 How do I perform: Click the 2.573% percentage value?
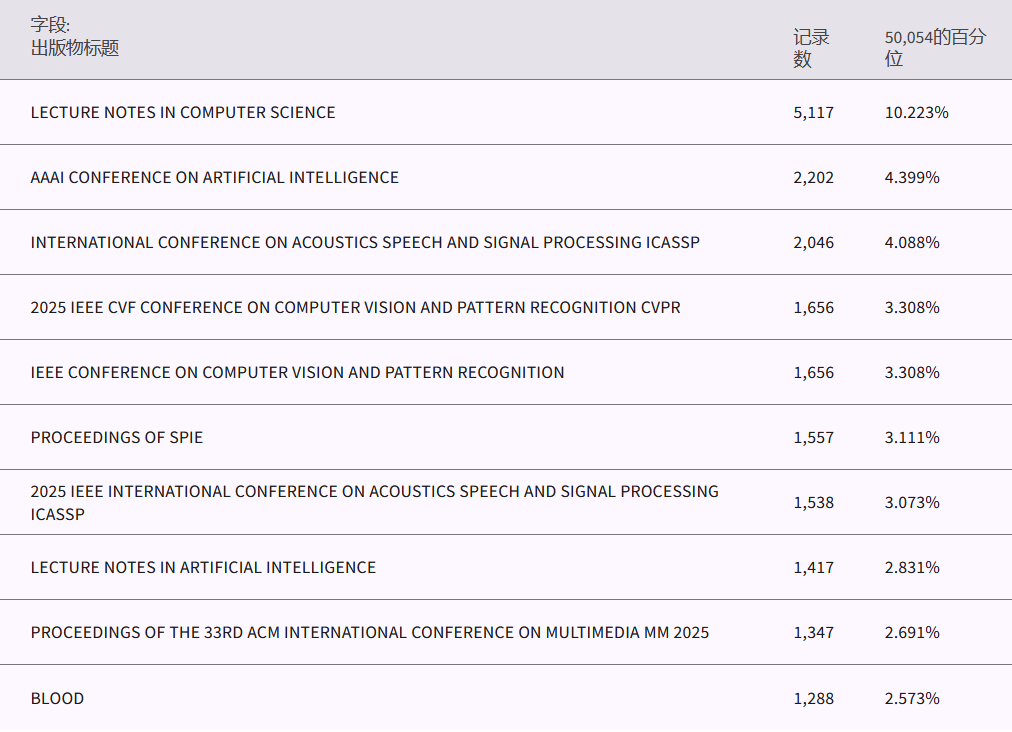[x=912, y=699]
